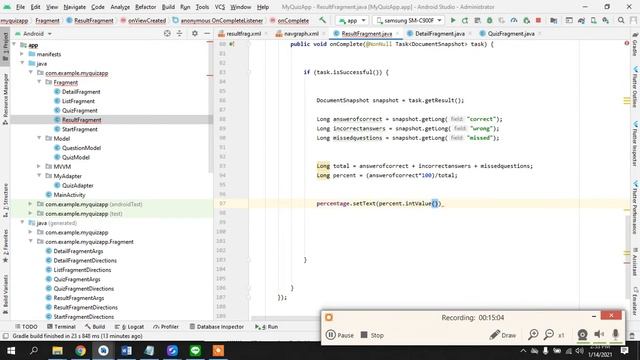Toggle microphone in recorder bar
This screenshot has height=360, width=640.
click(616, 335)
